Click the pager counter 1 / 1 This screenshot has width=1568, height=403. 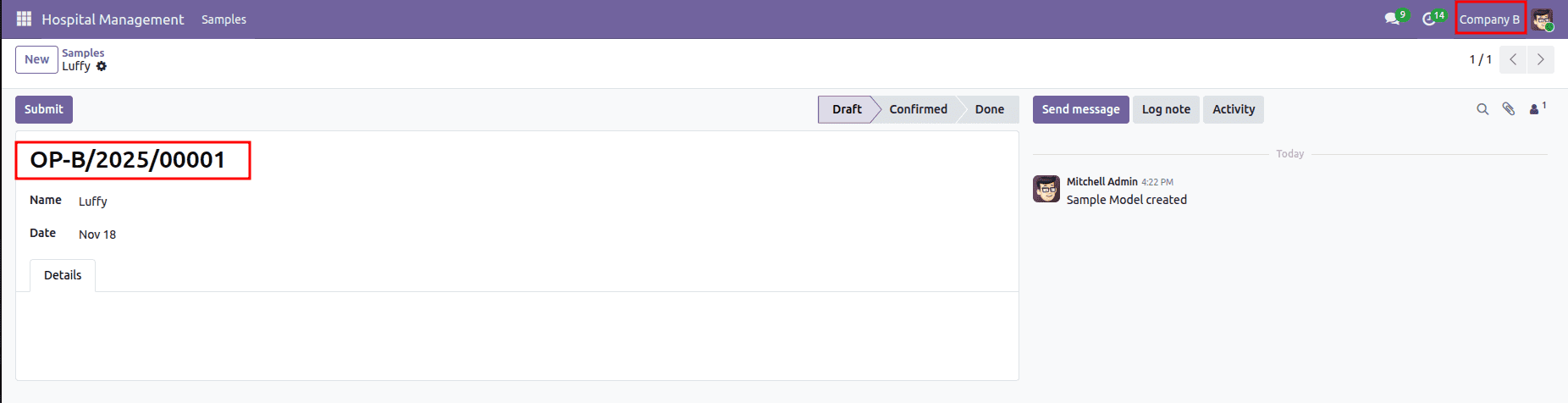1480,59
